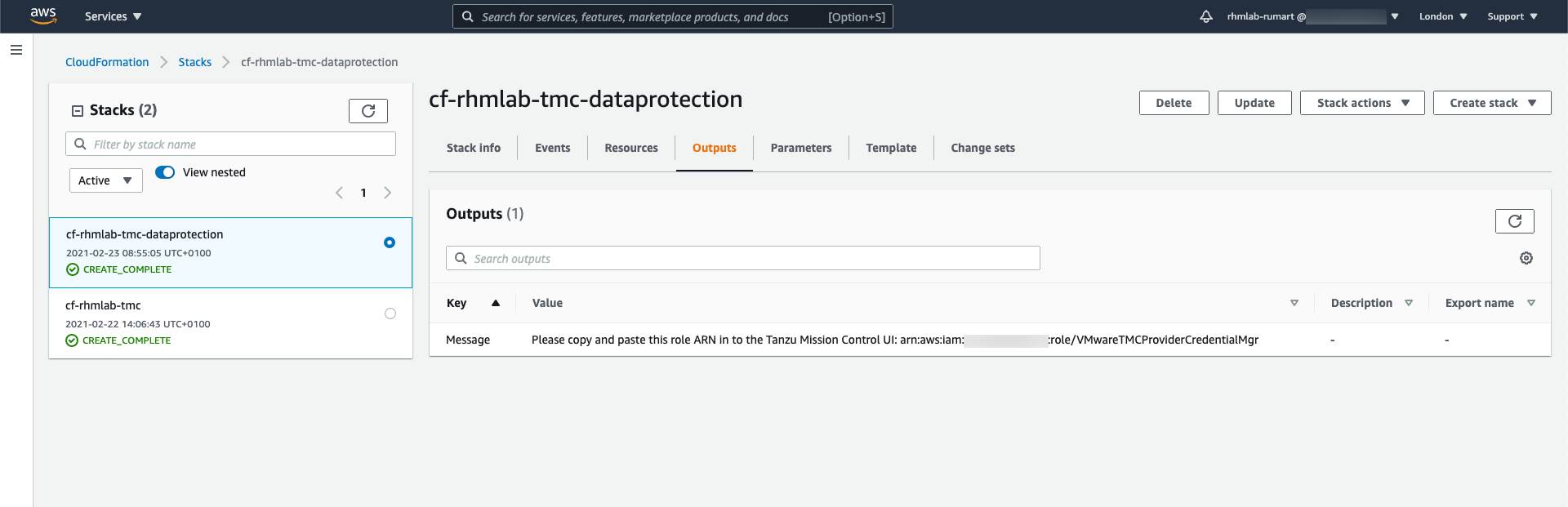Sort outputs by Key arrow
The height and width of the screenshot is (507, 1568).
(x=496, y=303)
